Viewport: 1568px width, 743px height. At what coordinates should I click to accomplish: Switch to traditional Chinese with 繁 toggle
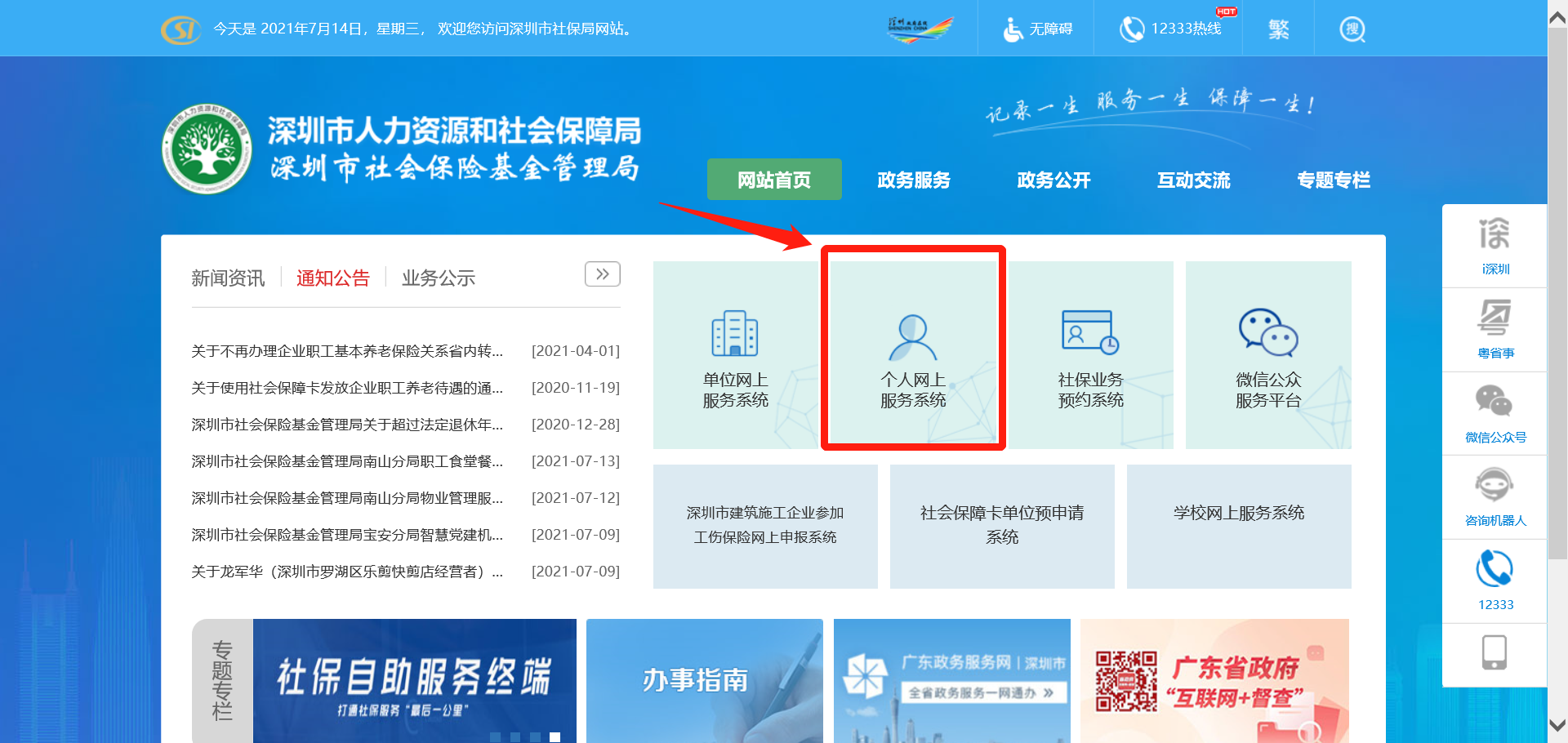point(1278,28)
